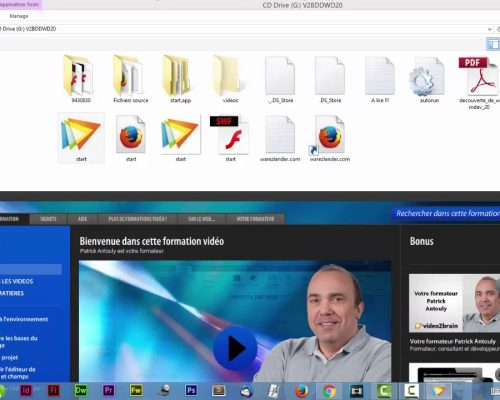Select the warezlander.com Firefox shortcut
500x400 pixels.
point(330,138)
